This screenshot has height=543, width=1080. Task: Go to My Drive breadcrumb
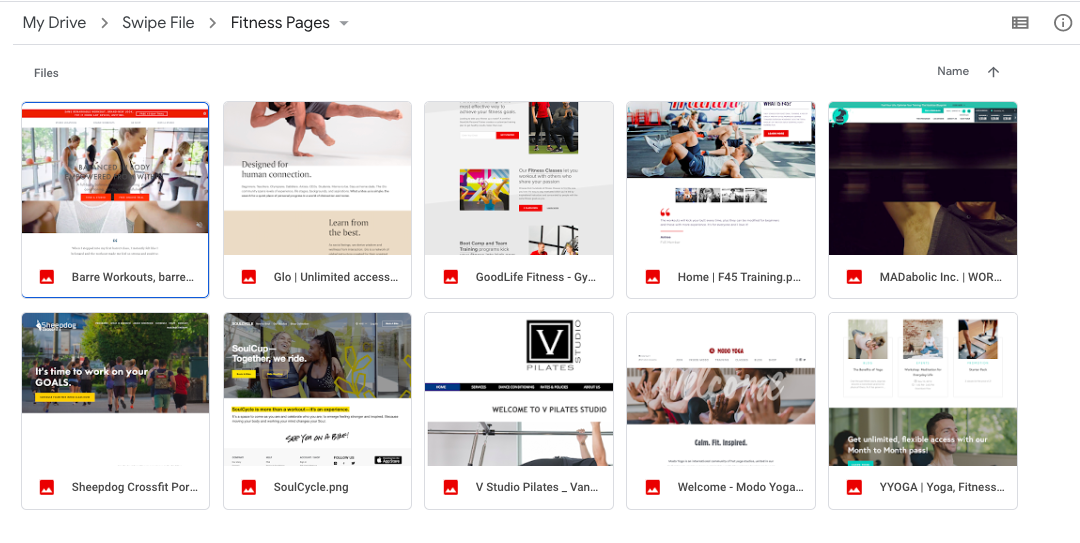(x=54, y=23)
